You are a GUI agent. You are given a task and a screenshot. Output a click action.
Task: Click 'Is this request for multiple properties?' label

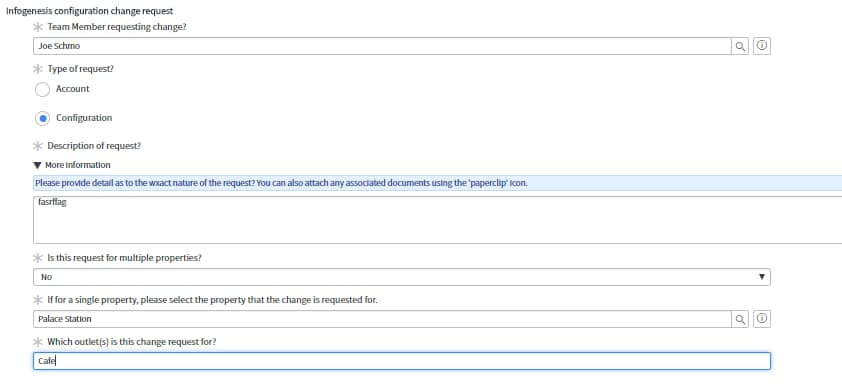coord(125,257)
